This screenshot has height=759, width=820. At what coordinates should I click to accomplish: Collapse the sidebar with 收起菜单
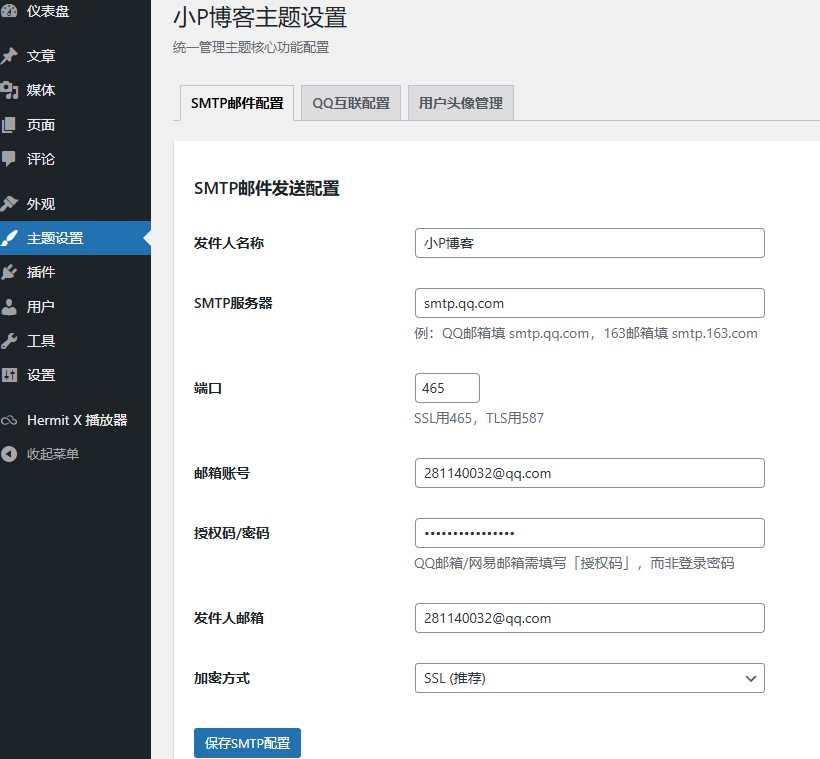52,454
